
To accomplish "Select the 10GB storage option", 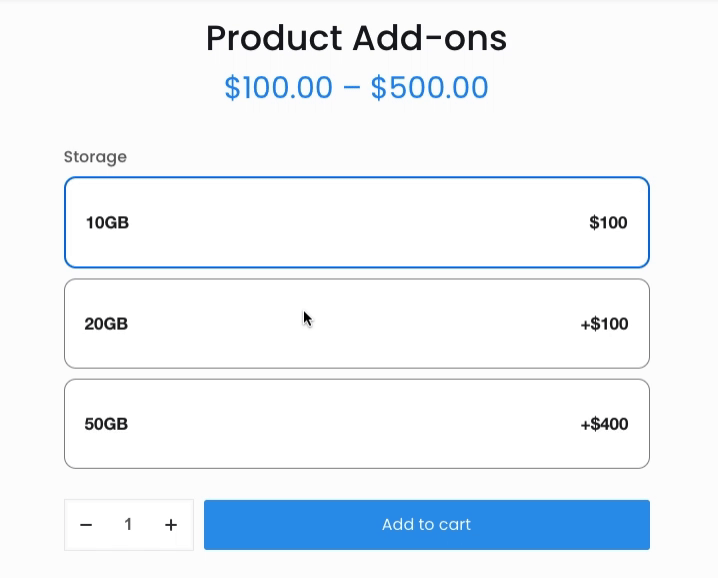I will [x=356, y=223].
